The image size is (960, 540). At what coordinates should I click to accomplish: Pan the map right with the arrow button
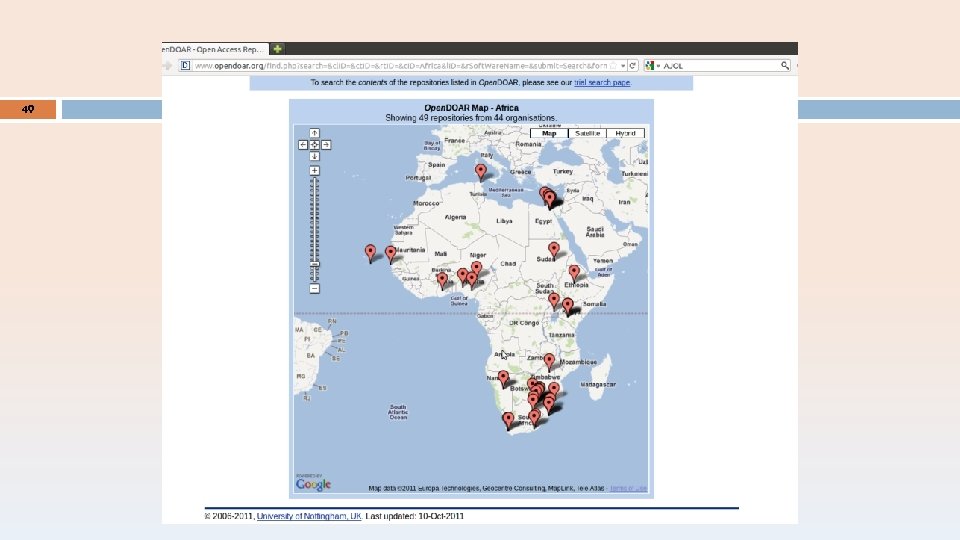point(326,144)
